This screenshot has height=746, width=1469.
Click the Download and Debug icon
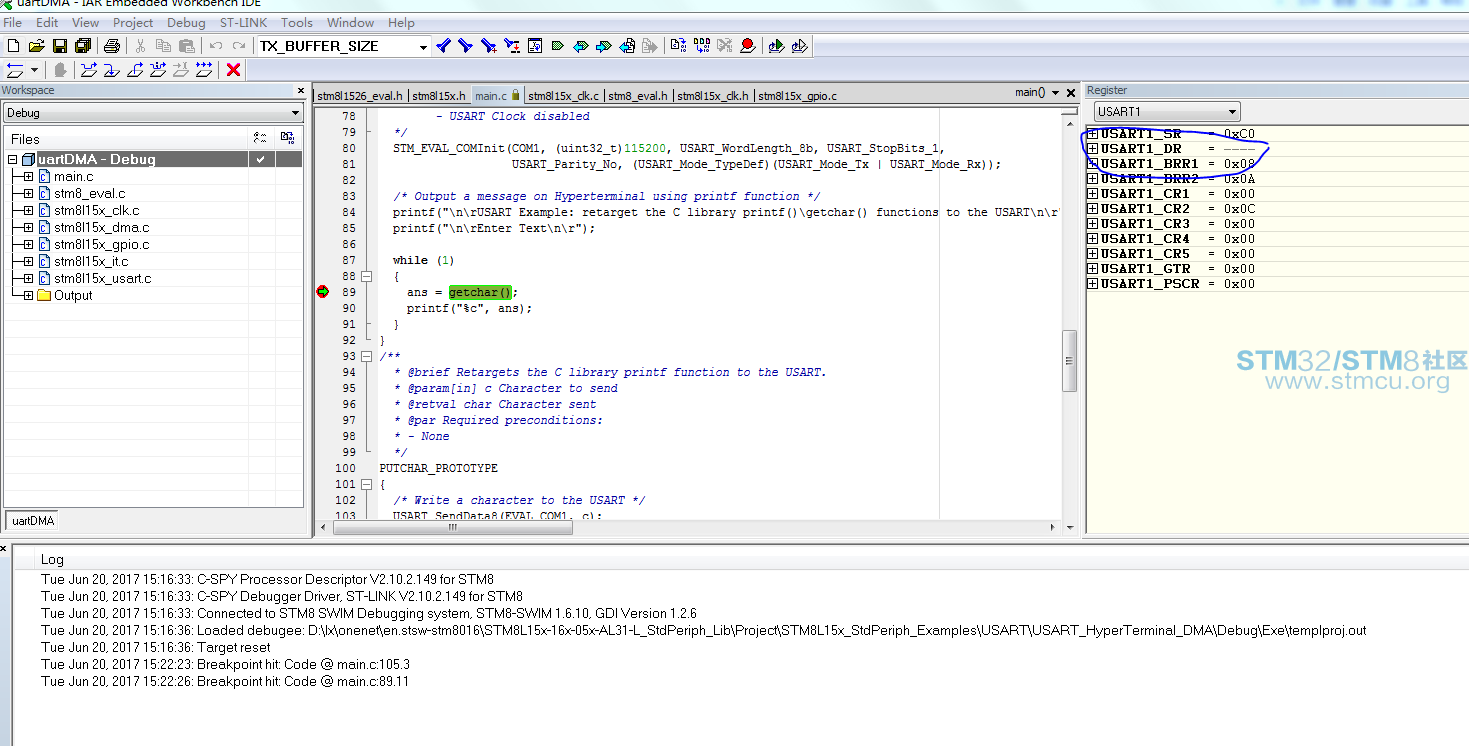(776, 46)
